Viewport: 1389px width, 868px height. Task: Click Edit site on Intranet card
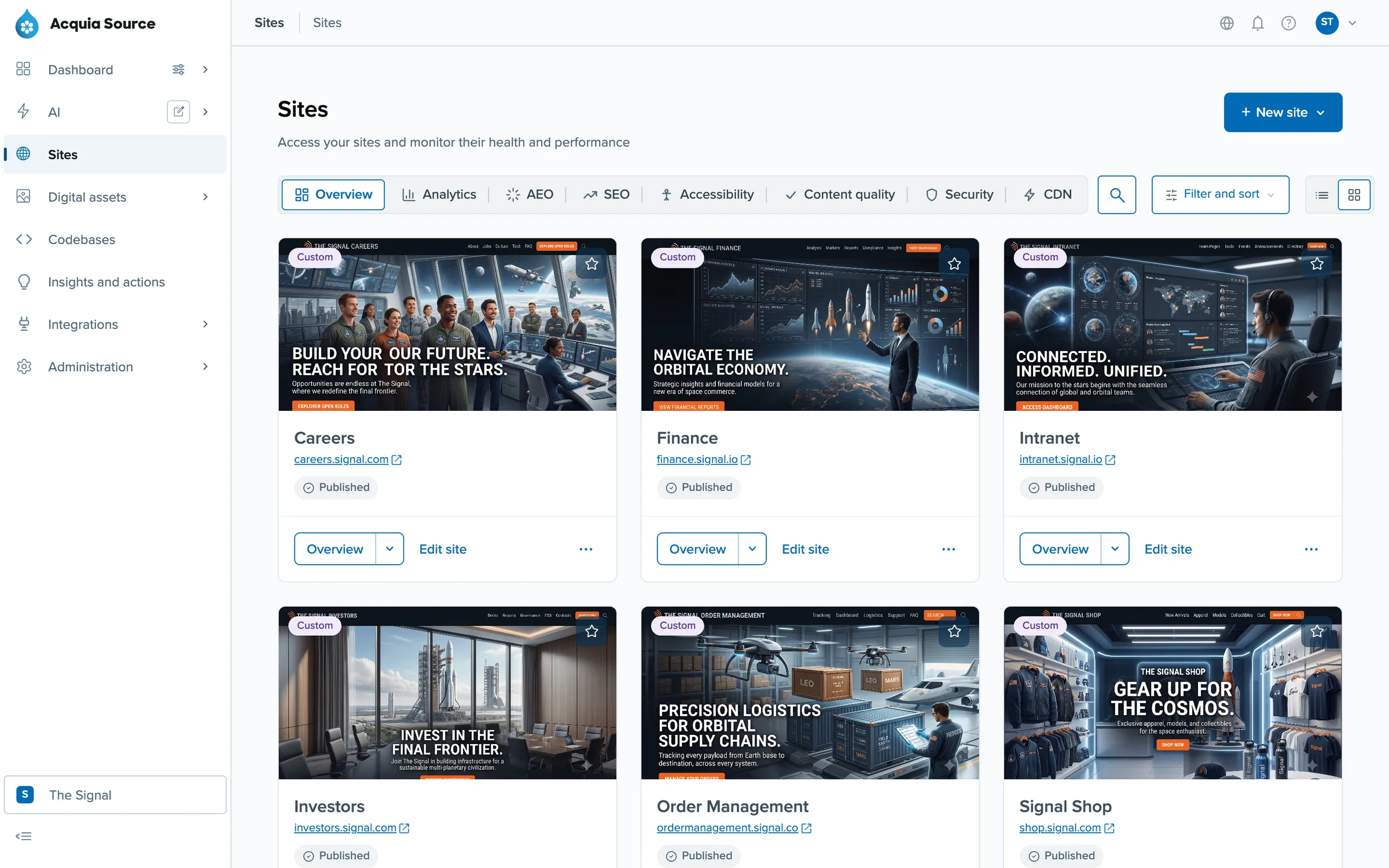tap(1168, 549)
